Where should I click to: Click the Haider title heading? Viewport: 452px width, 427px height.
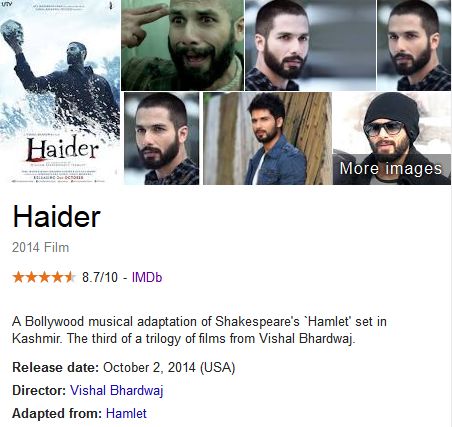[56, 217]
